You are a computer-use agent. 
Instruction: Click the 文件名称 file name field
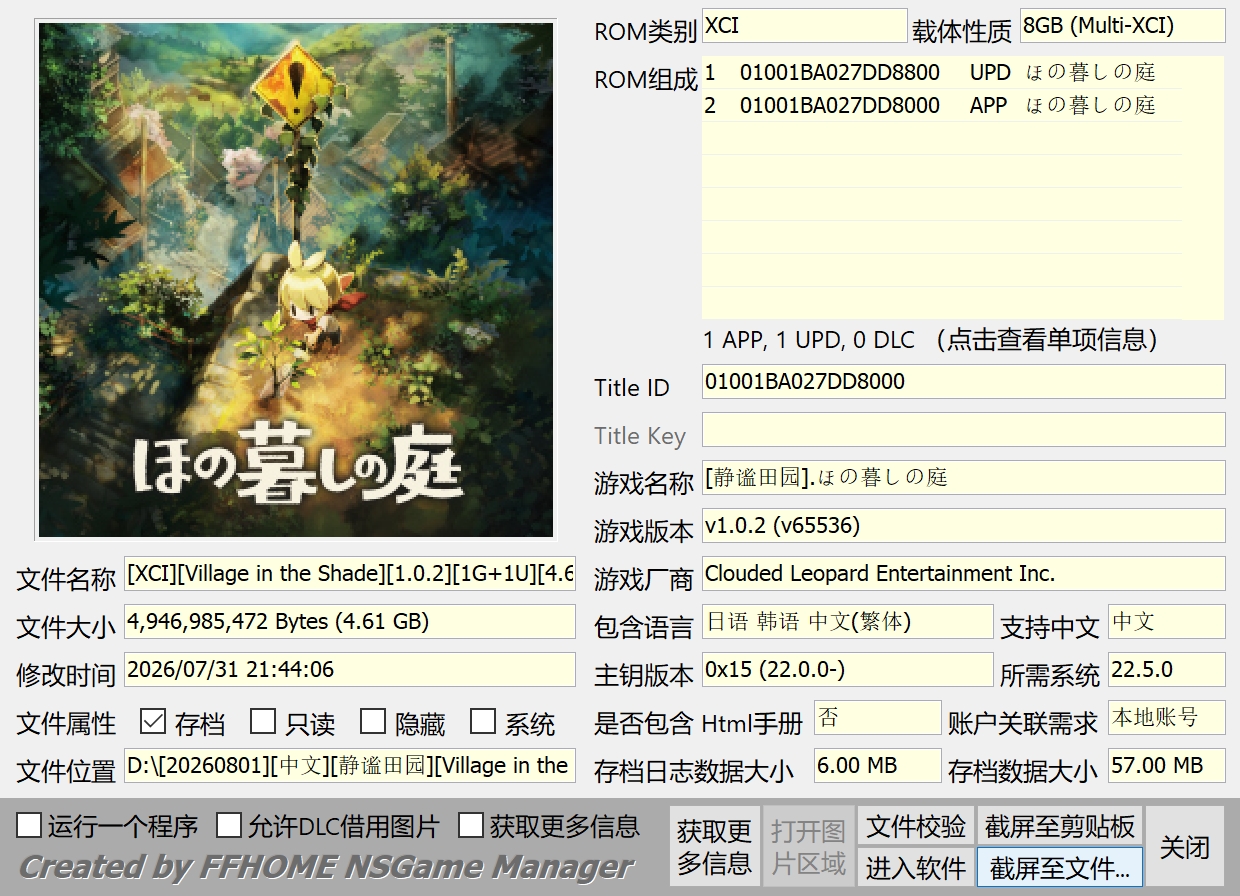pyautogui.click(x=350, y=573)
